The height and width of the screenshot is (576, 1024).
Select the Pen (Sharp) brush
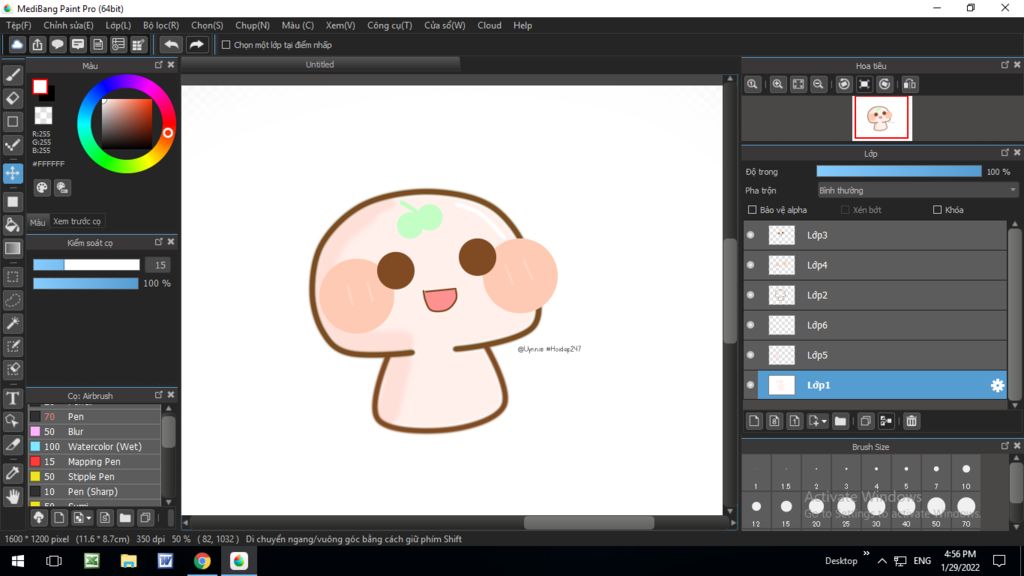[94, 492]
